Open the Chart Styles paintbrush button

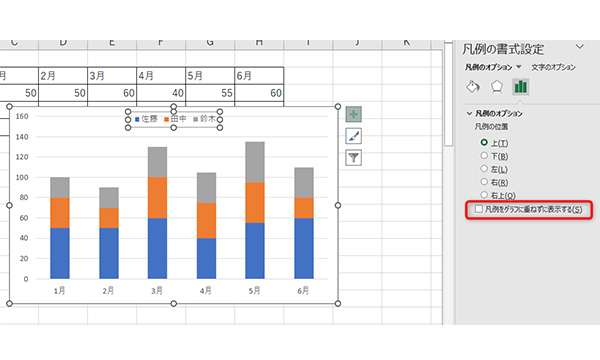pyautogui.click(x=353, y=136)
